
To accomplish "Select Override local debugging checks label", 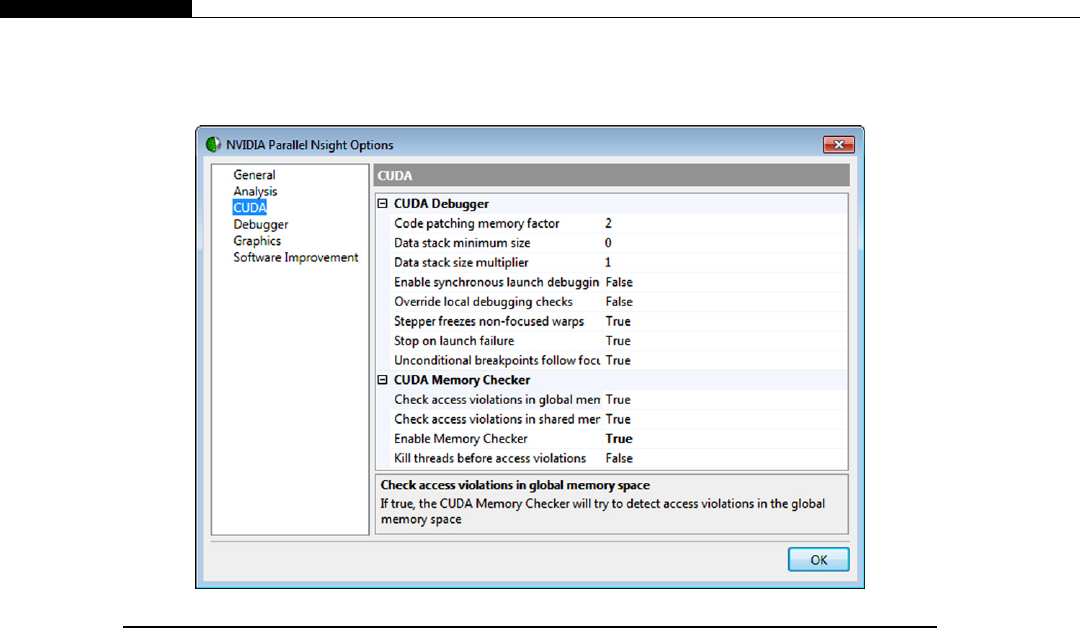I will 483,302.
